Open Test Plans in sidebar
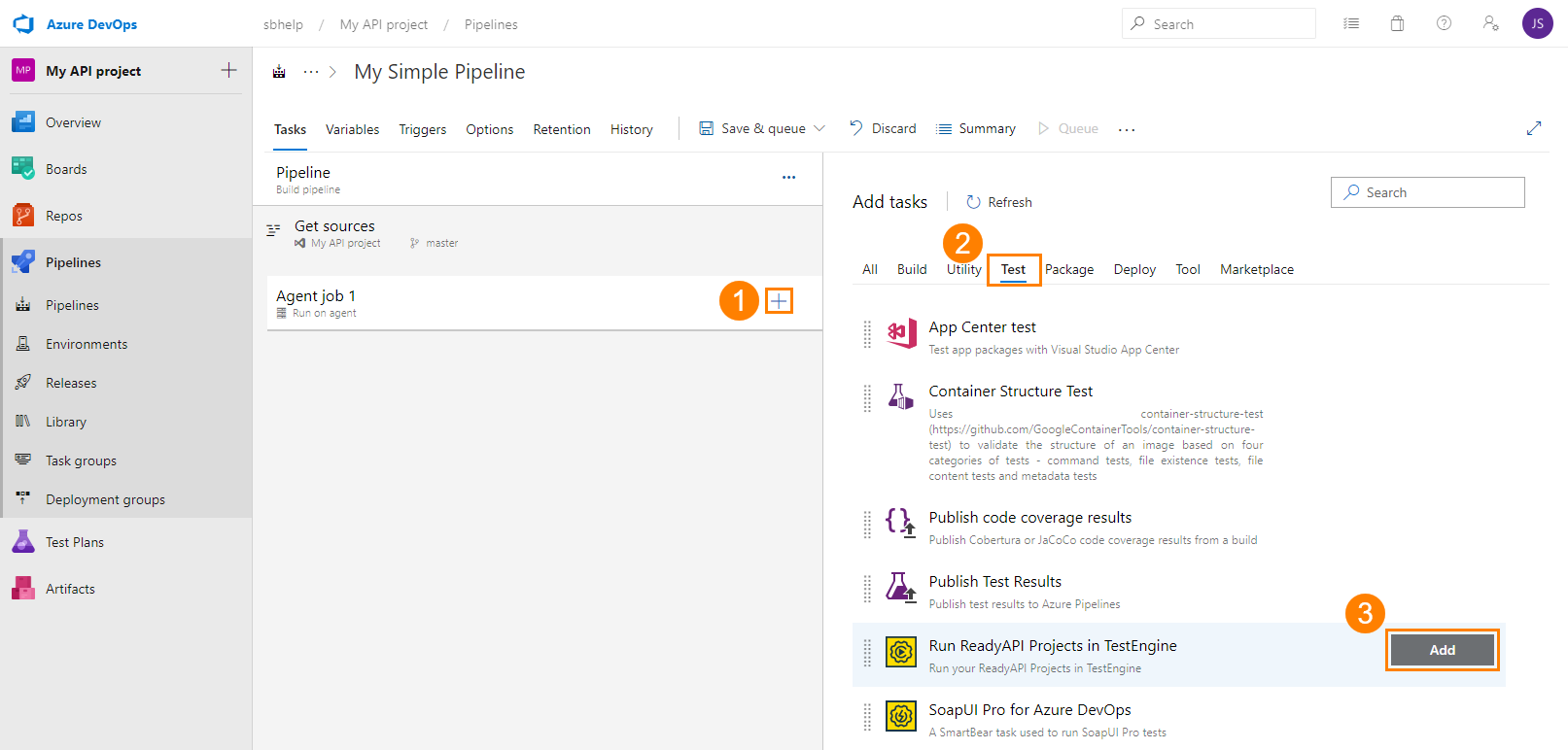 (x=75, y=542)
